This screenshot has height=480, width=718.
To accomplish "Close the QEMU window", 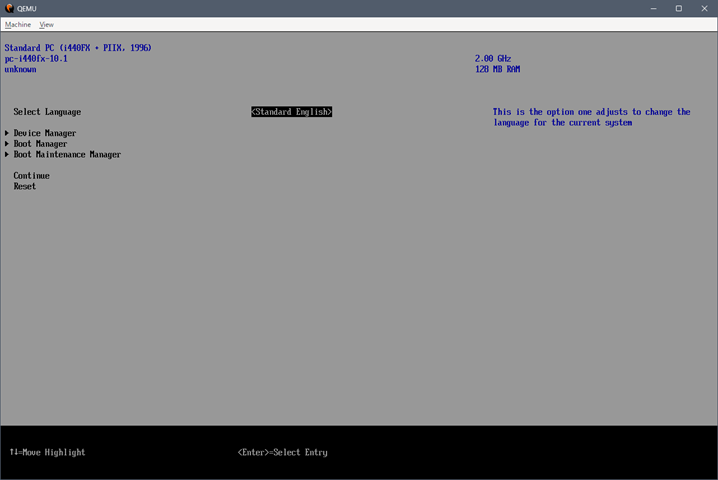I will click(704, 8).
